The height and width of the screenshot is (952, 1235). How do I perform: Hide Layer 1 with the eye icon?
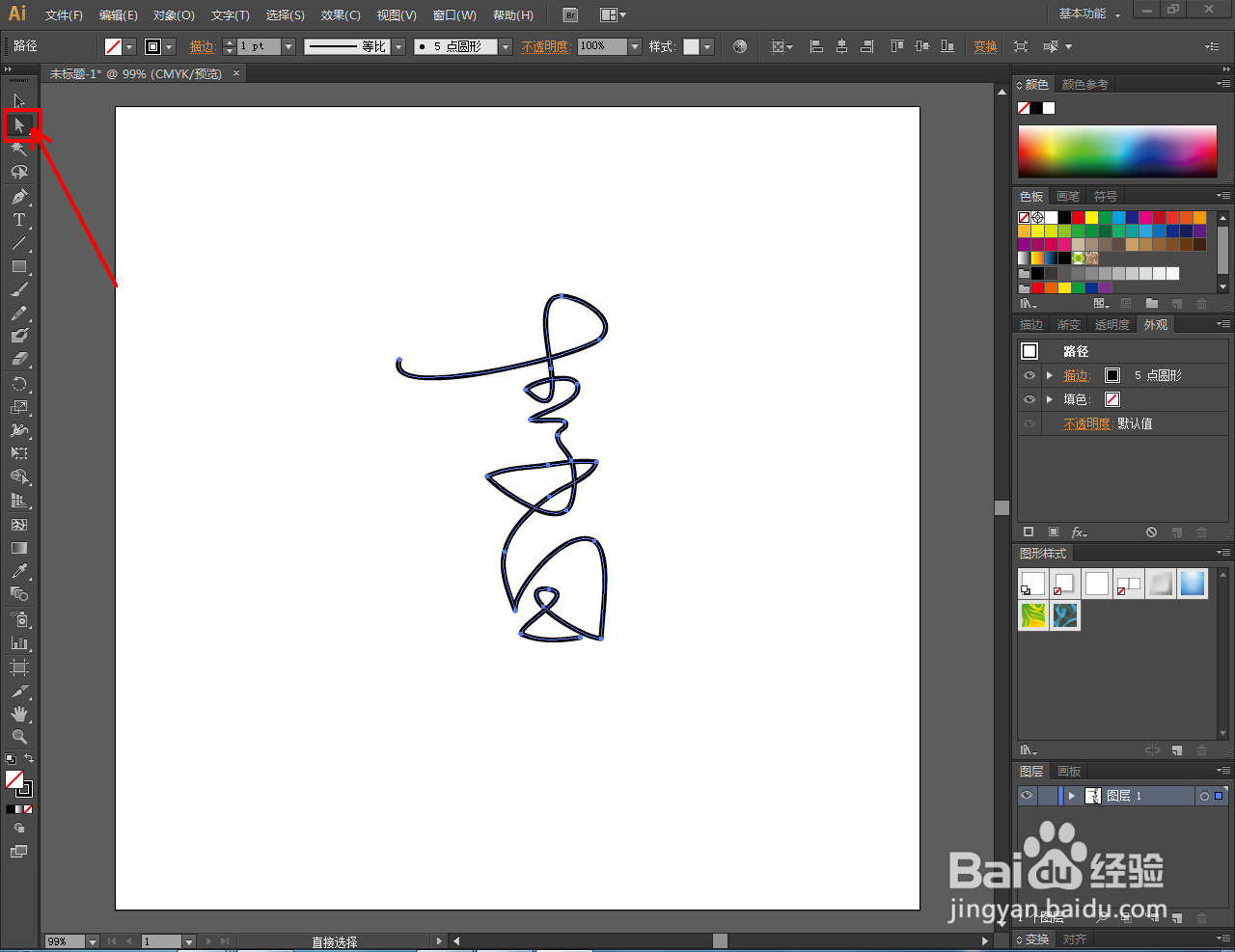[1027, 796]
